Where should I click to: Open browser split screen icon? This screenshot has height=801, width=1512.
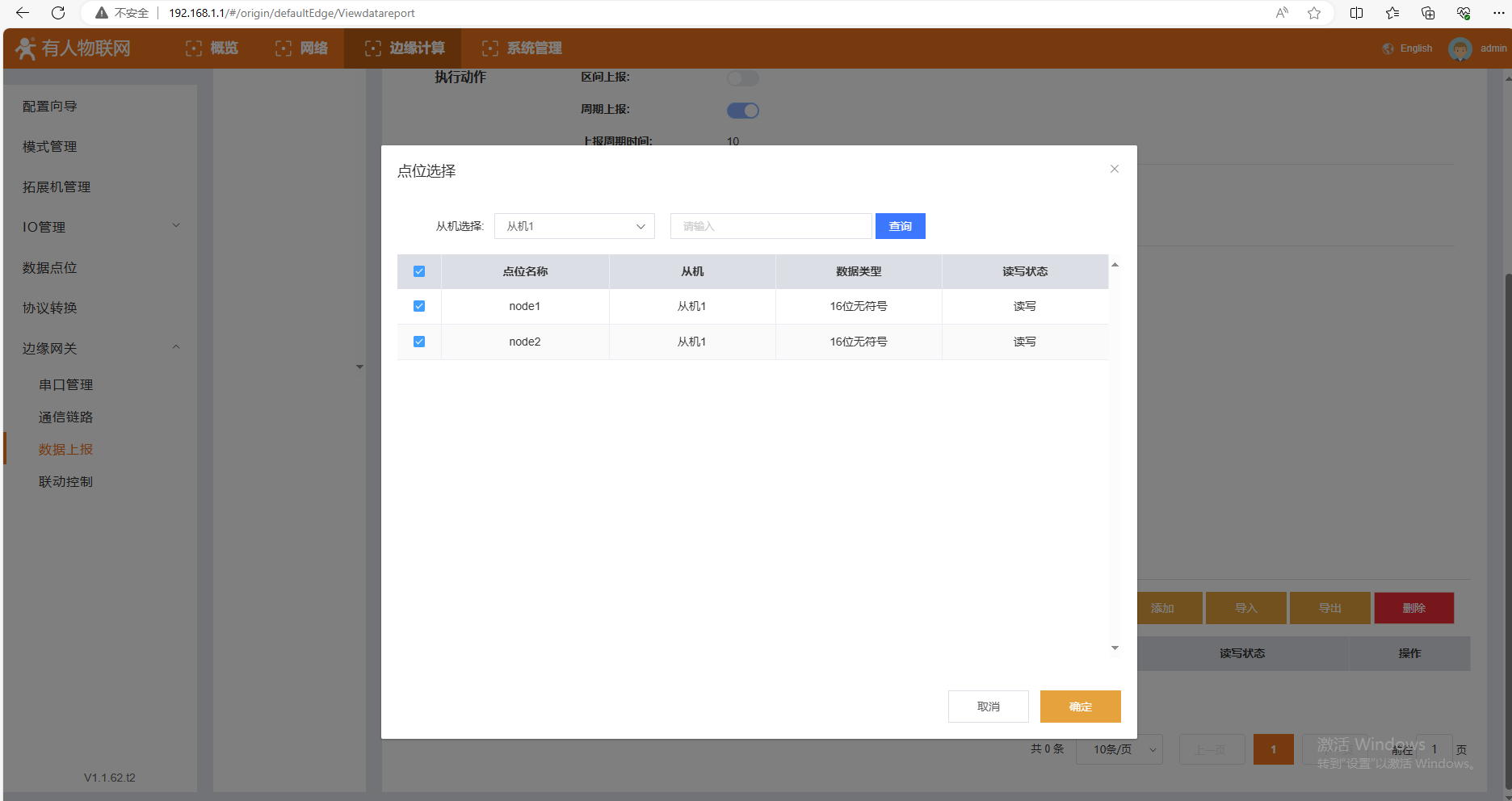1356,13
